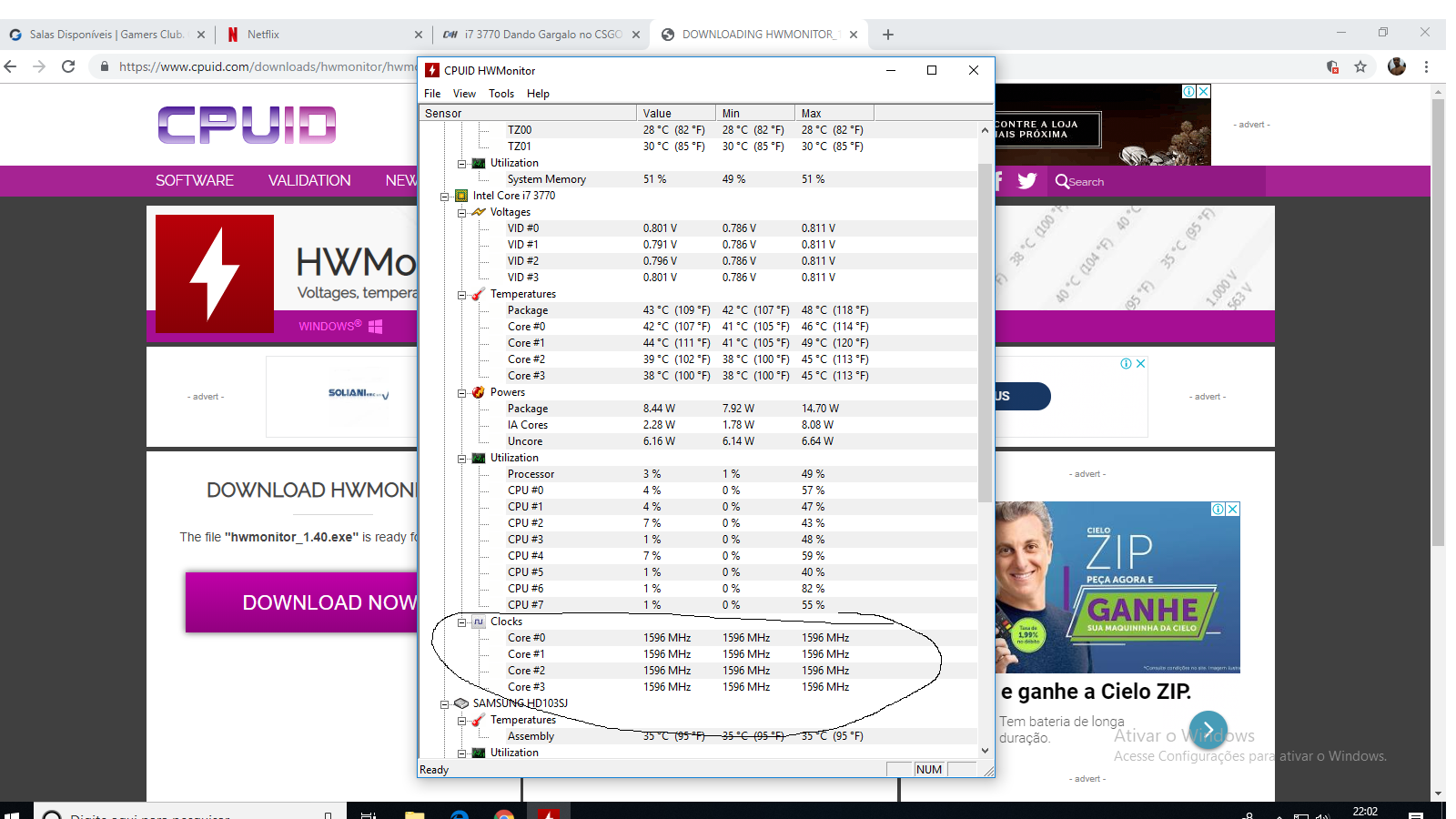Select the Max column header
Image resolution: width=1456 pixels, height=819 pixels.
(834, 113)
